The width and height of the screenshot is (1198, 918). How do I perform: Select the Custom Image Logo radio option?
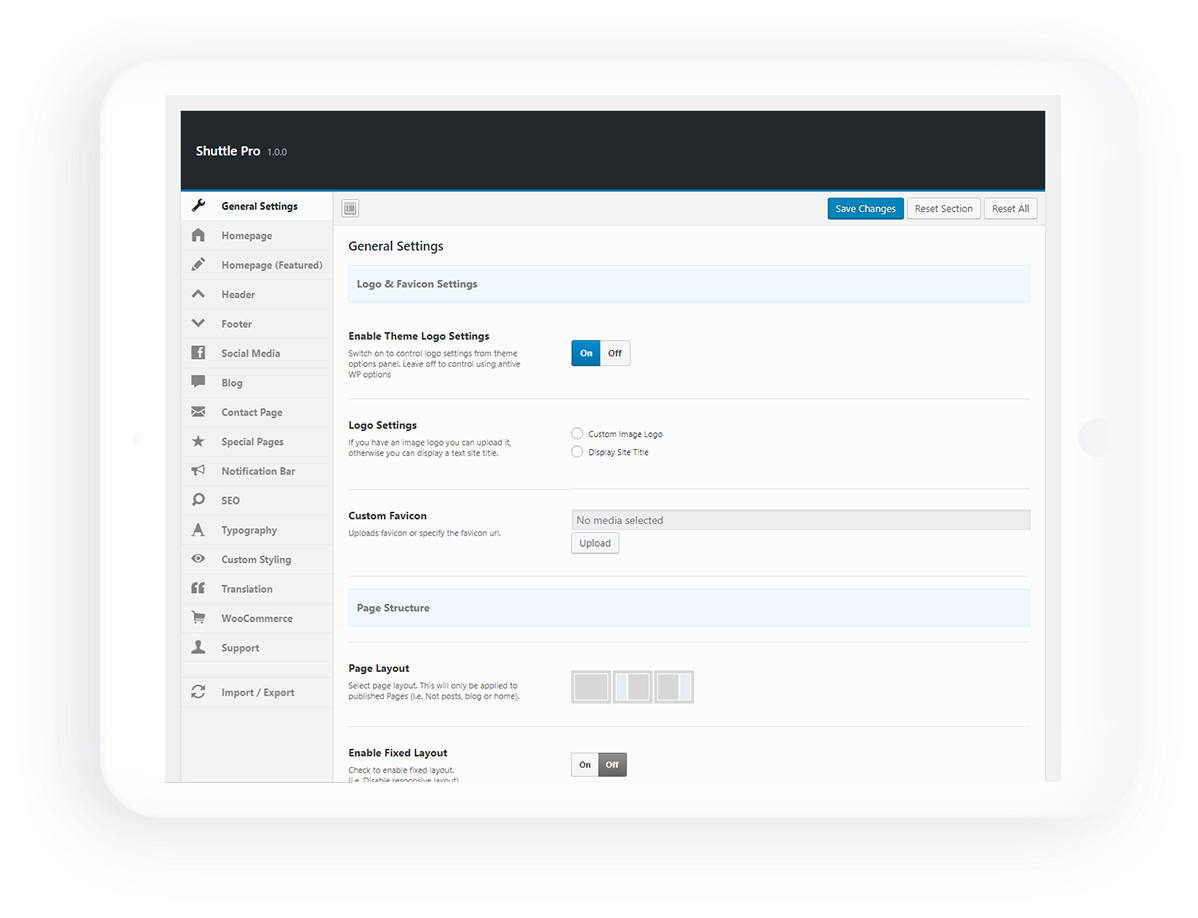pyautogui.click(x=577, y=434)
